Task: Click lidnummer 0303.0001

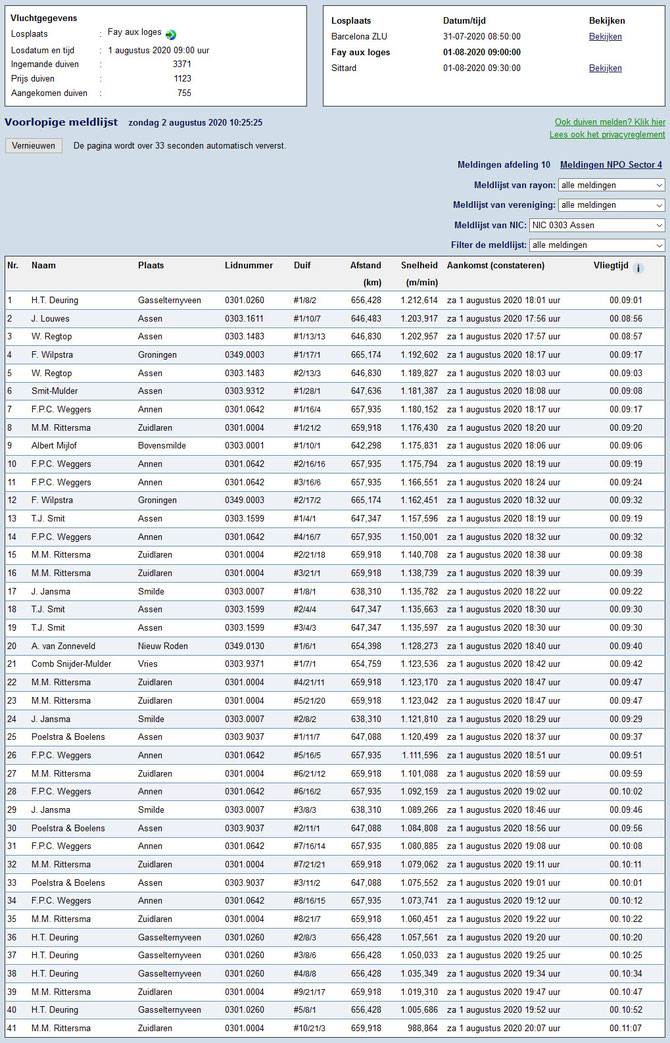Action: click(244, 446)
